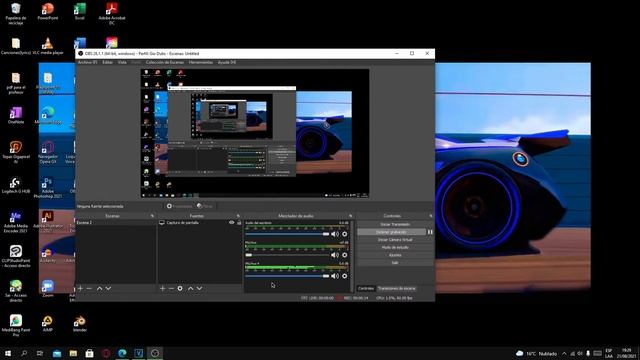Open settings gear for second Mic/Aux channel

point(345,255)
